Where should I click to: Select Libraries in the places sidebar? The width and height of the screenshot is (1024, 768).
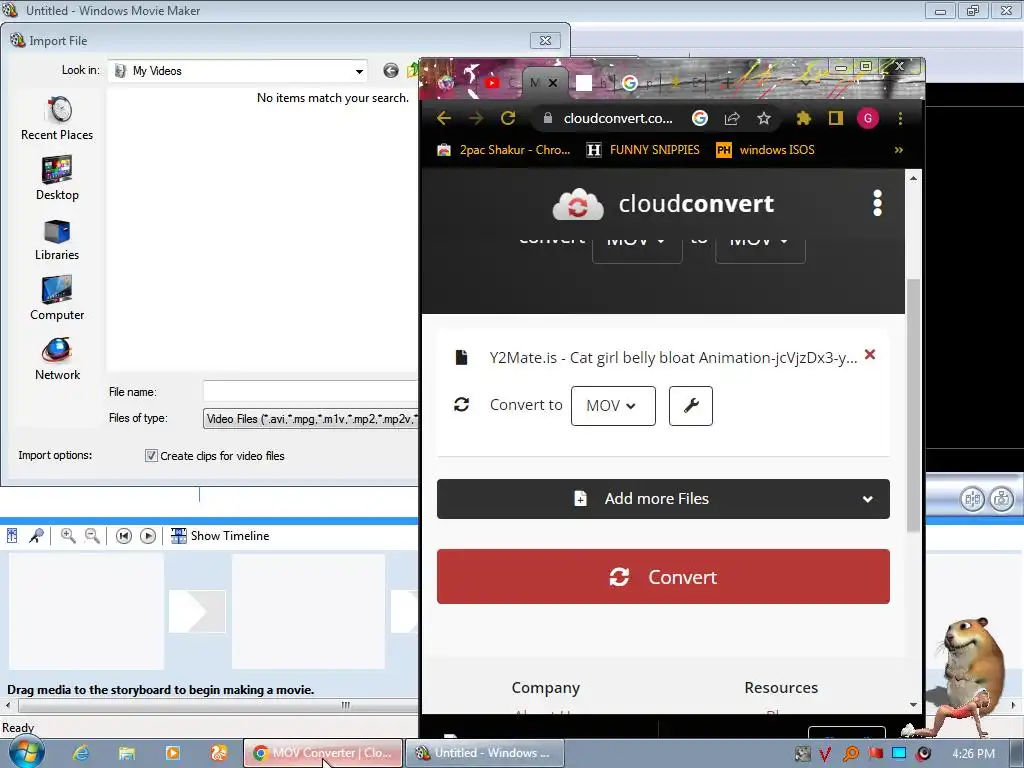coord(57,239)
